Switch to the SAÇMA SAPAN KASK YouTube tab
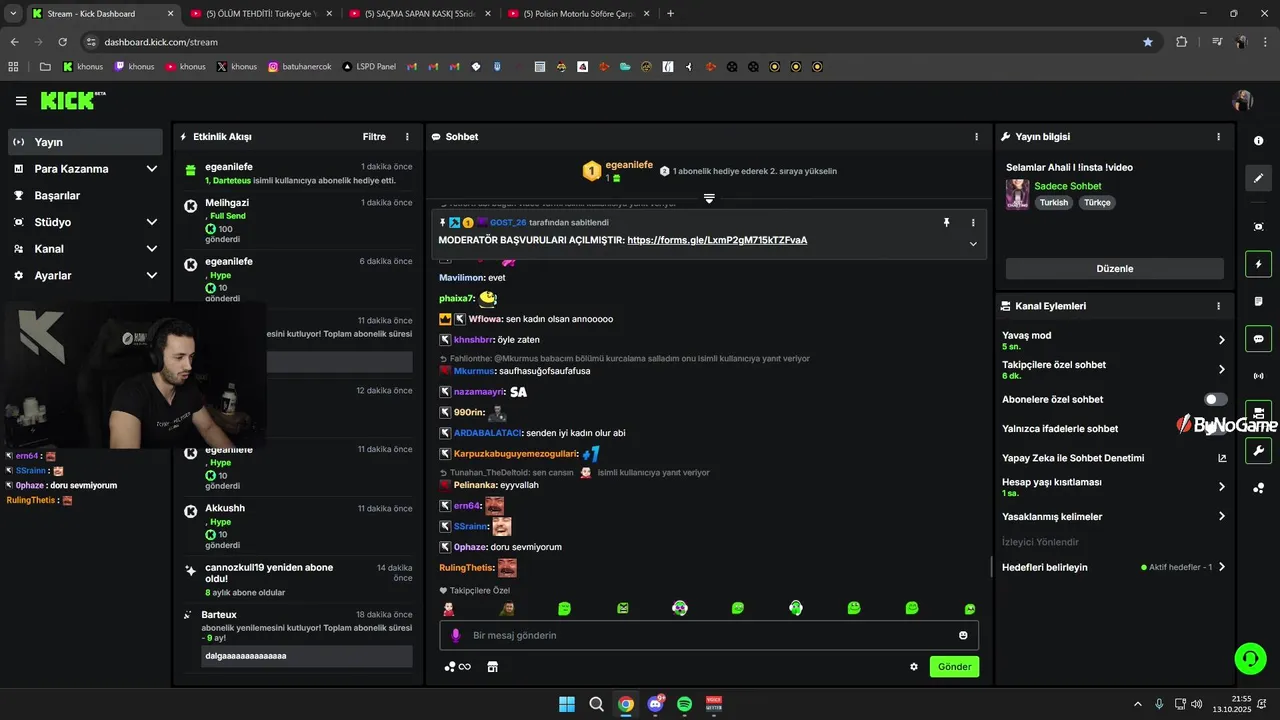The image size is (1280, 720). pyautogui.click(x=420, y=14)
